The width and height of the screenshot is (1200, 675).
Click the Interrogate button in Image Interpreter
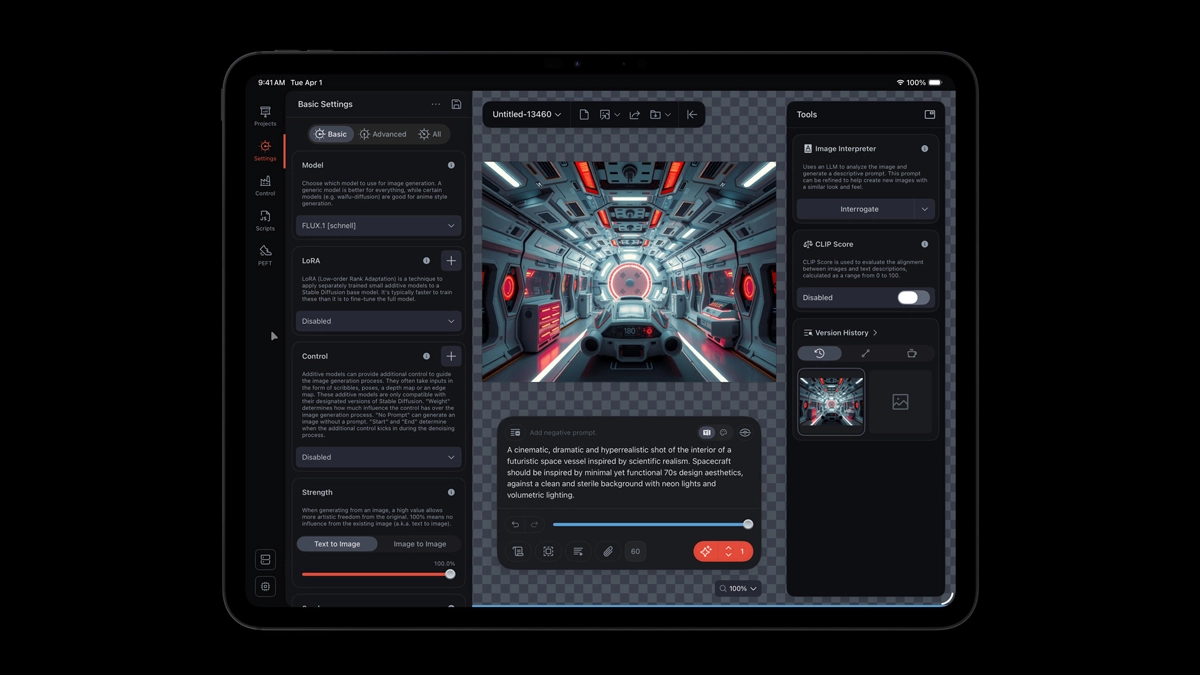pos(858,209)
